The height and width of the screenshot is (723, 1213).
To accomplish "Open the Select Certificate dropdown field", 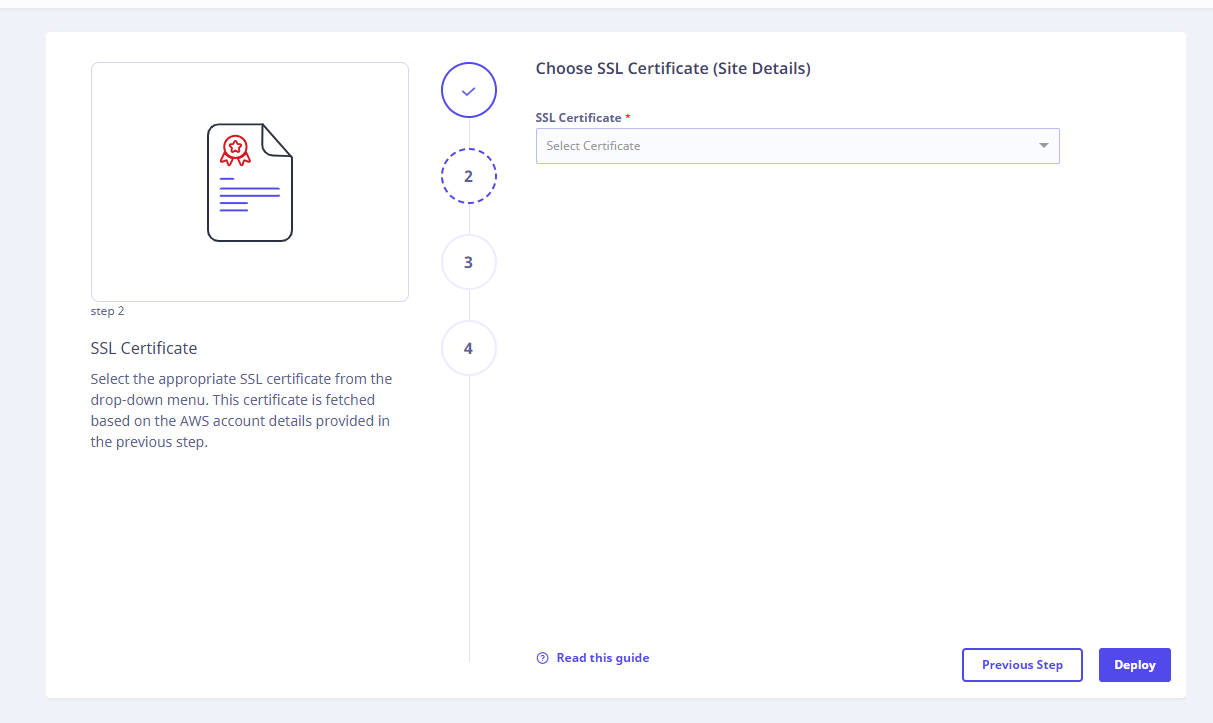I will (x=780, y=146).
